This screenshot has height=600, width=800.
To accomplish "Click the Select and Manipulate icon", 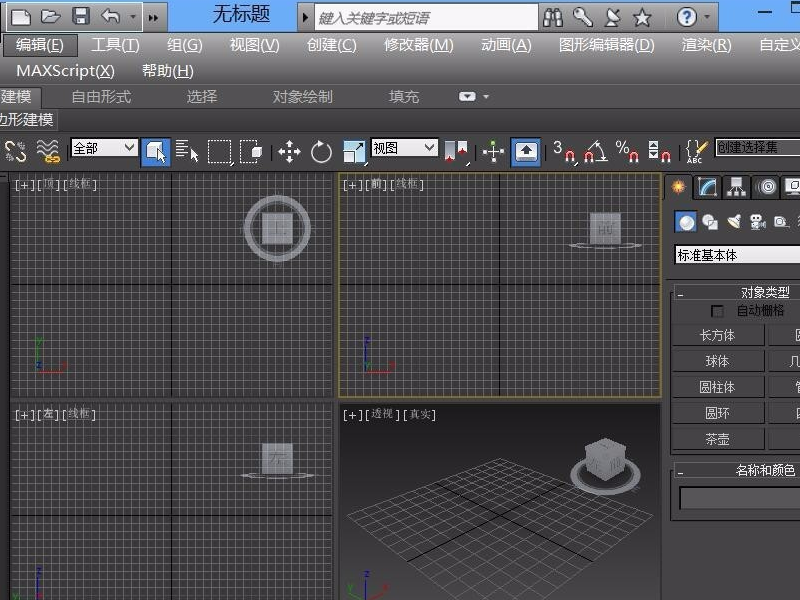I will 493,152.
